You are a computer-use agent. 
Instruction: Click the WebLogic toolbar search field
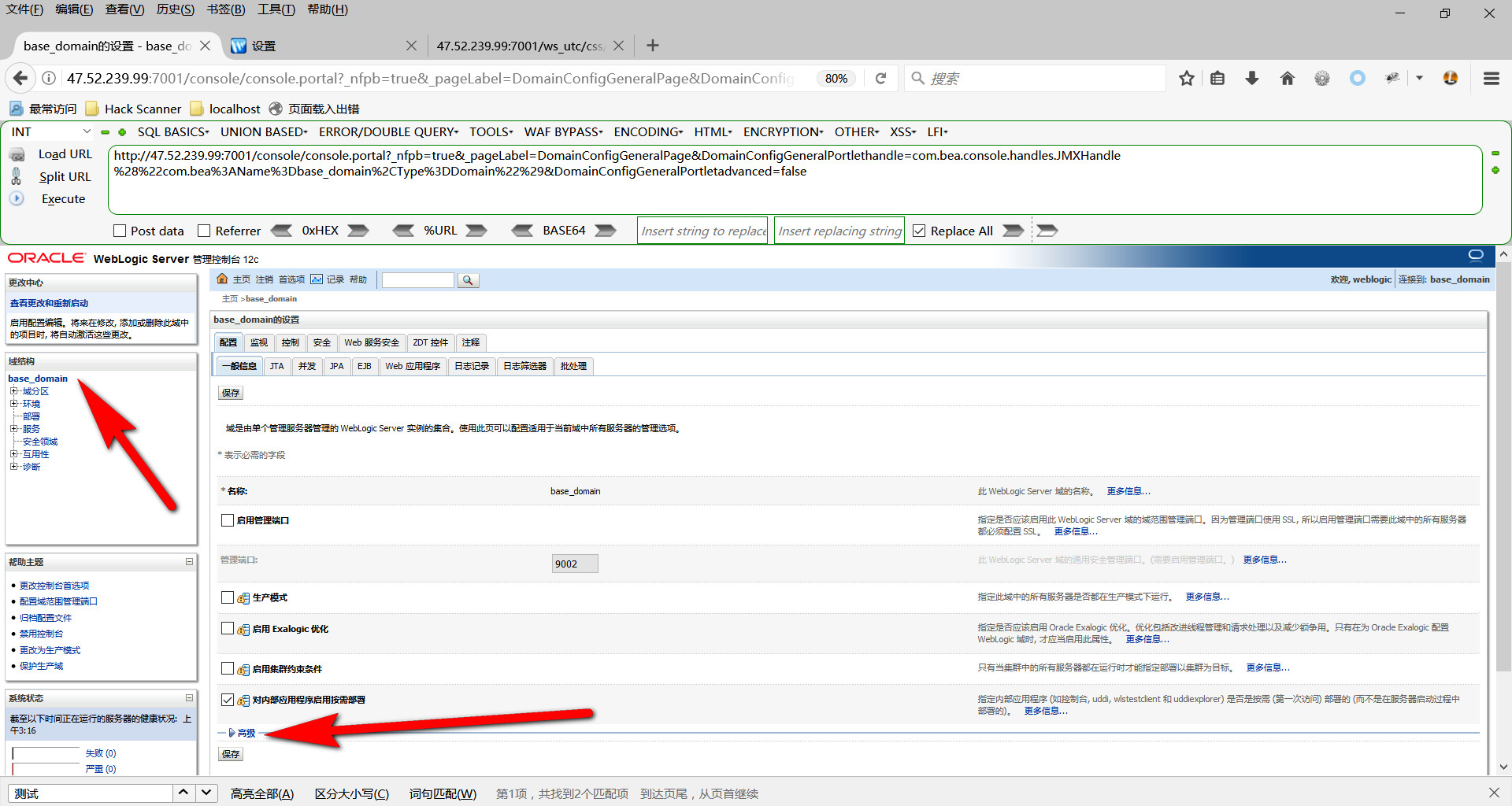pyautogui.click(x=417, y=280)
